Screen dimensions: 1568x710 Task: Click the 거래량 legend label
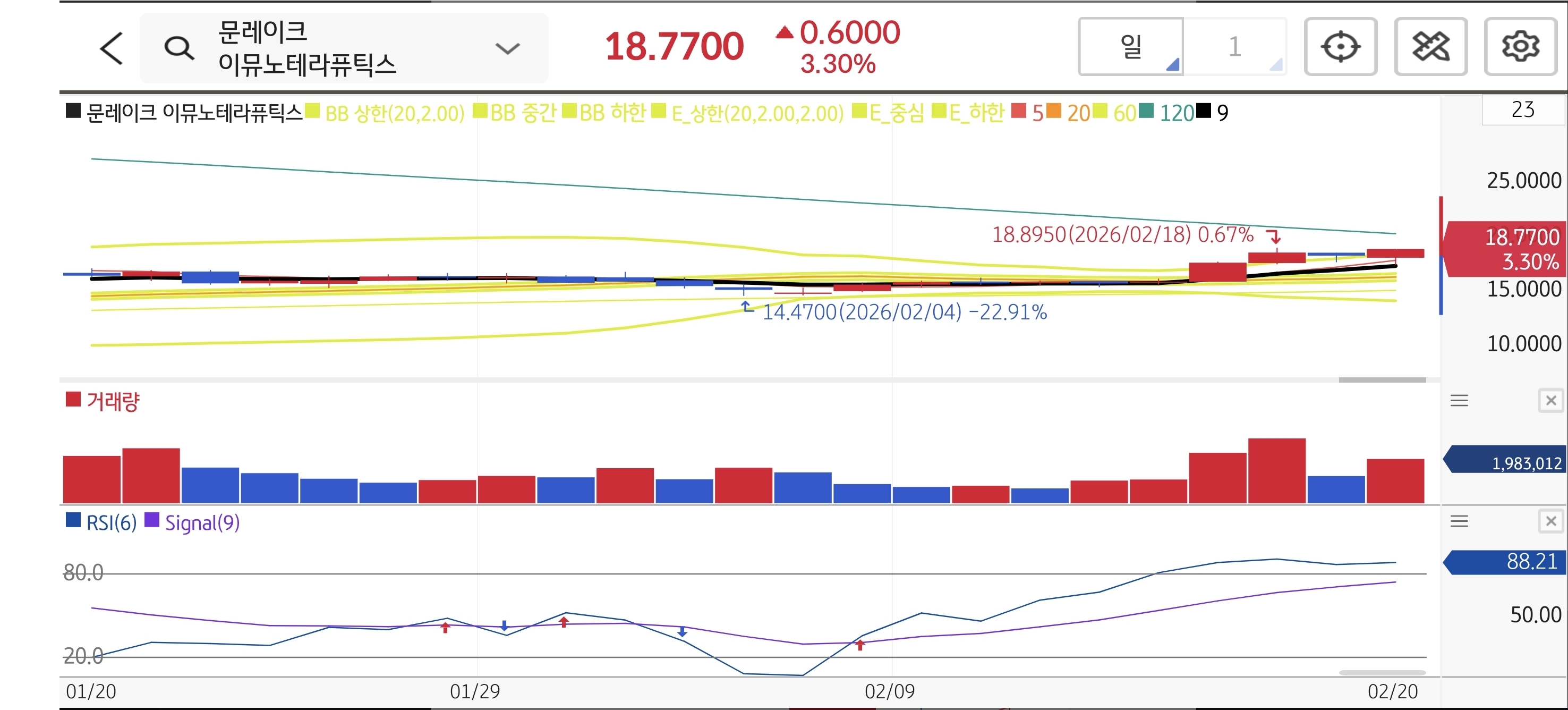[113, 401]
